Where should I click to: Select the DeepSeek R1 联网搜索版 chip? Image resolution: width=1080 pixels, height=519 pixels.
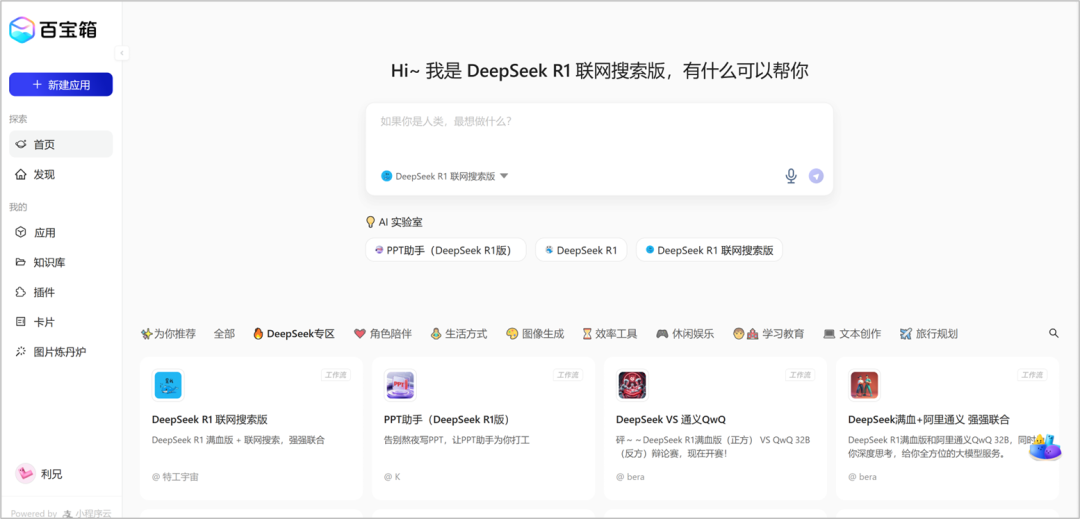(709, 250)
